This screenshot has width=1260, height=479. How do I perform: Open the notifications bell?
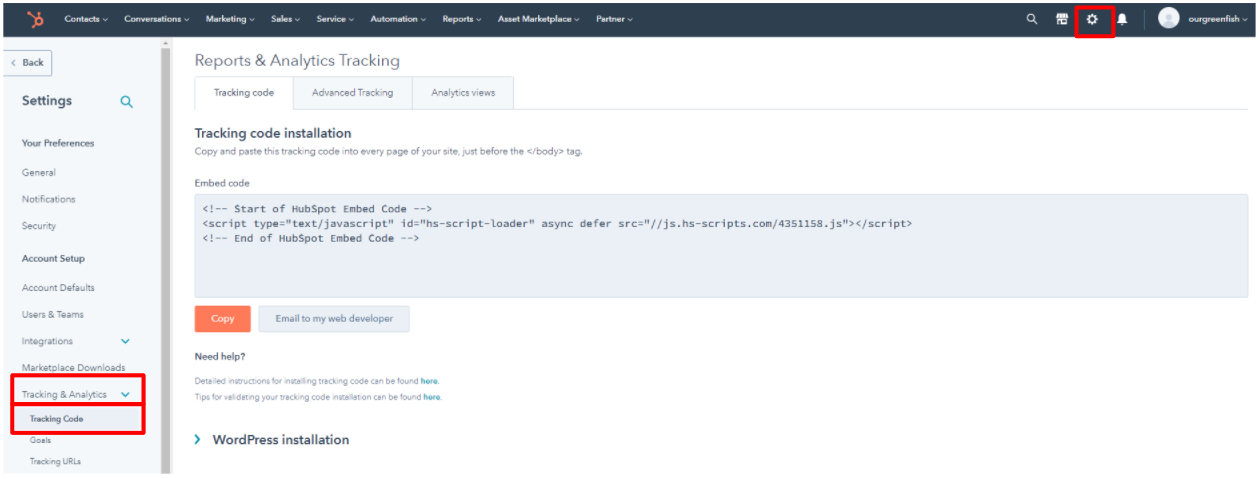pyautogui.click(x=1122, y=19)
